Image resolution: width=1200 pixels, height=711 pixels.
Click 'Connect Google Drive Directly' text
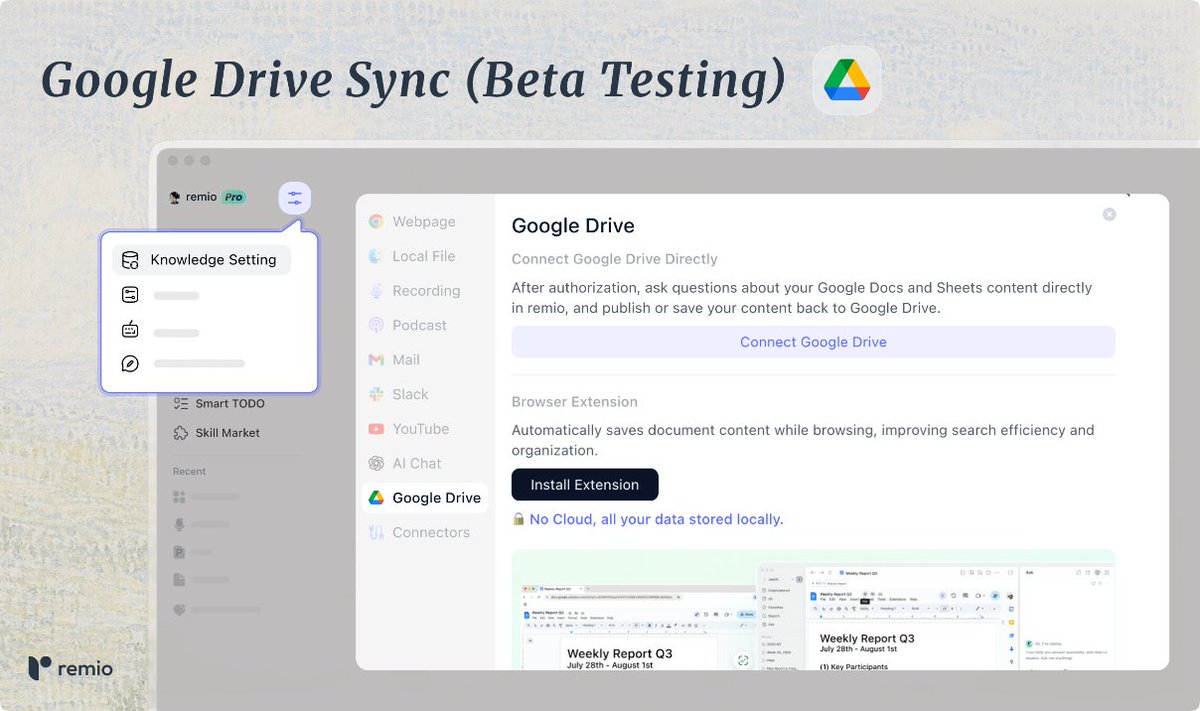click(x=615, y=259)
